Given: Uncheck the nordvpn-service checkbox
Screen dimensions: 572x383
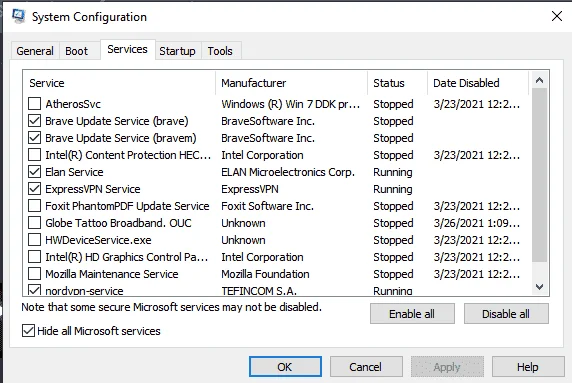Looking at the screenshot, I should point(34,290).
